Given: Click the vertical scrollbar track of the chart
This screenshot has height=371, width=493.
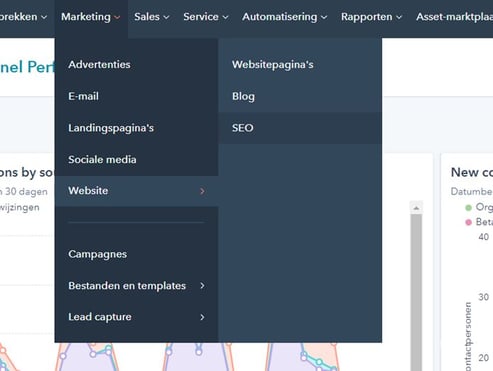Looking at the screenshot, I should (416, 293).
